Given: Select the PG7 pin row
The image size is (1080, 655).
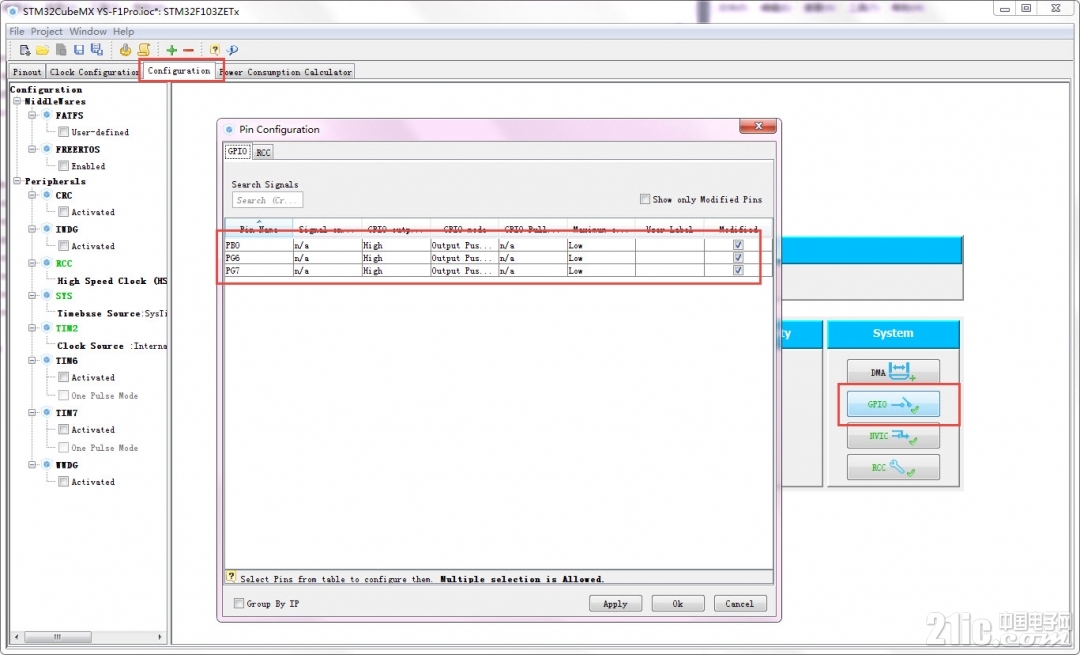Looking at the screenshot, I should point(499,271).
